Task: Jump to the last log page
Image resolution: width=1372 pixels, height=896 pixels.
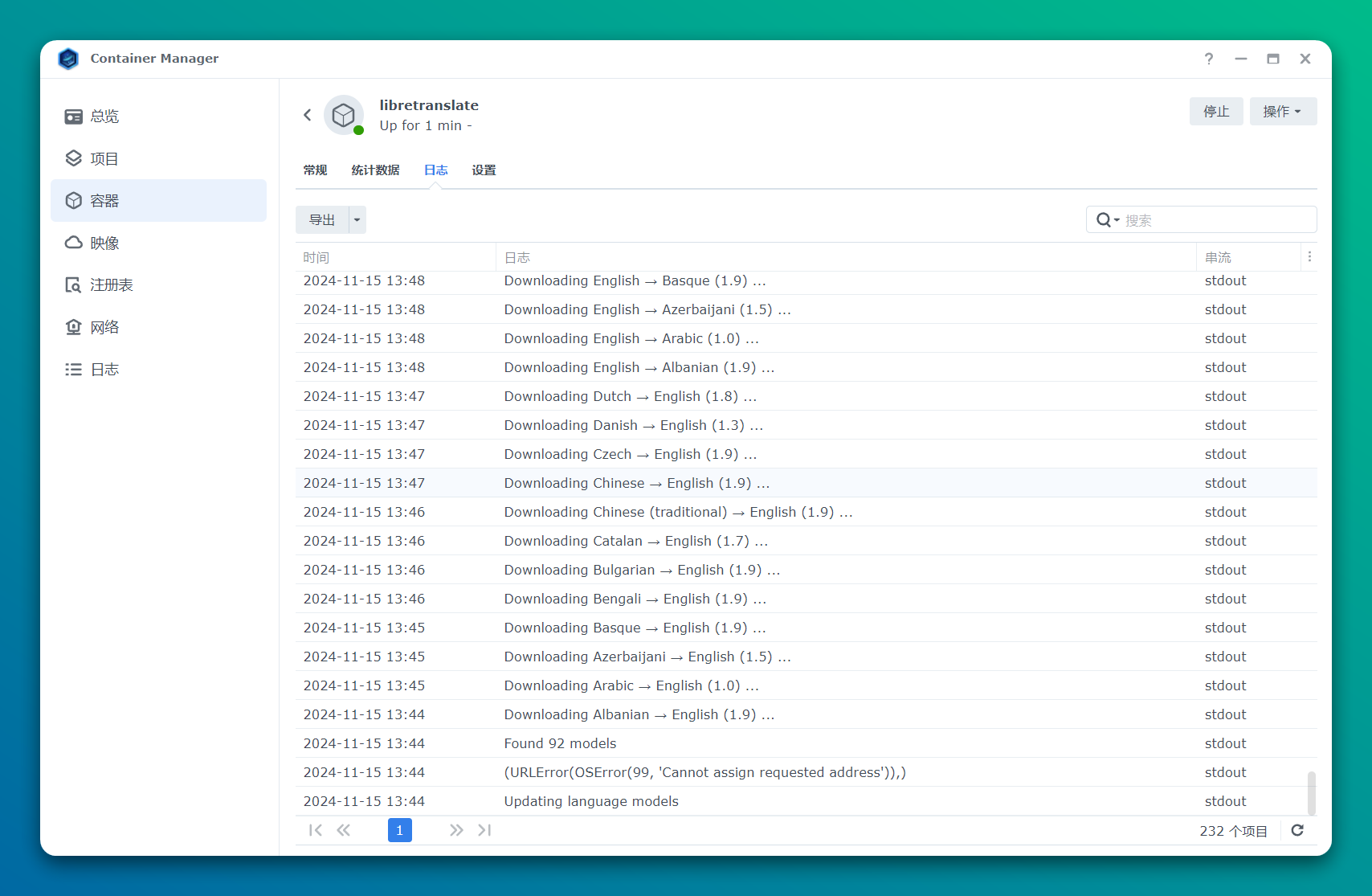Action: (x=484, y=830)
